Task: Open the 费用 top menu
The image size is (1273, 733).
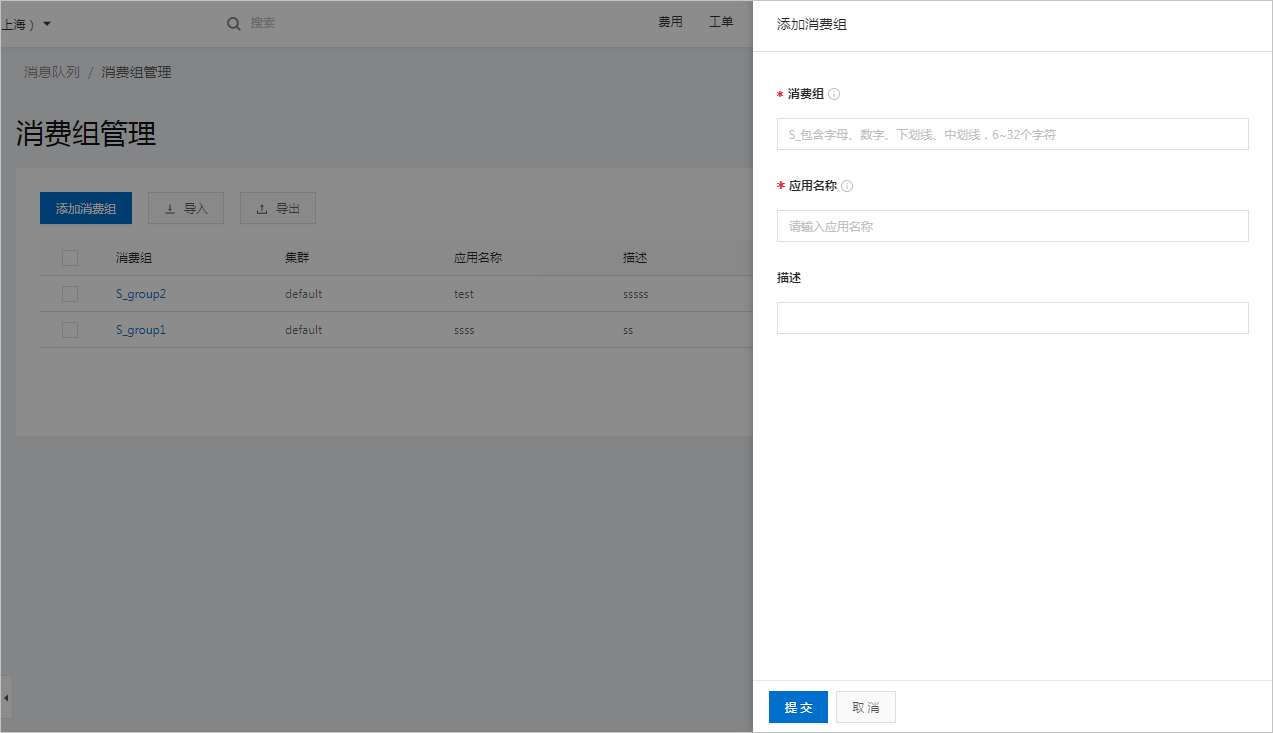Action: pyautogui.click(x=670, y=22)
